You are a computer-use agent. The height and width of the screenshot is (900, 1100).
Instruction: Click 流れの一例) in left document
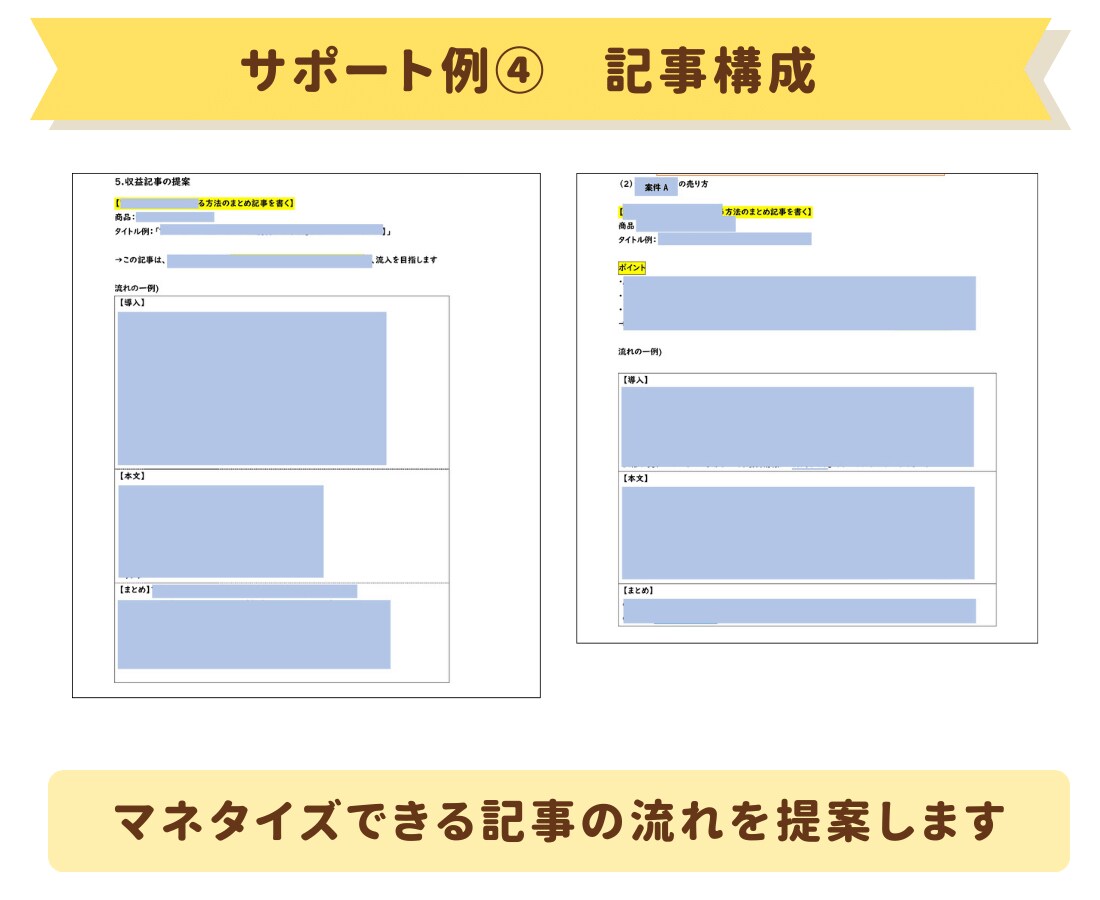click(x=137, y=288)
